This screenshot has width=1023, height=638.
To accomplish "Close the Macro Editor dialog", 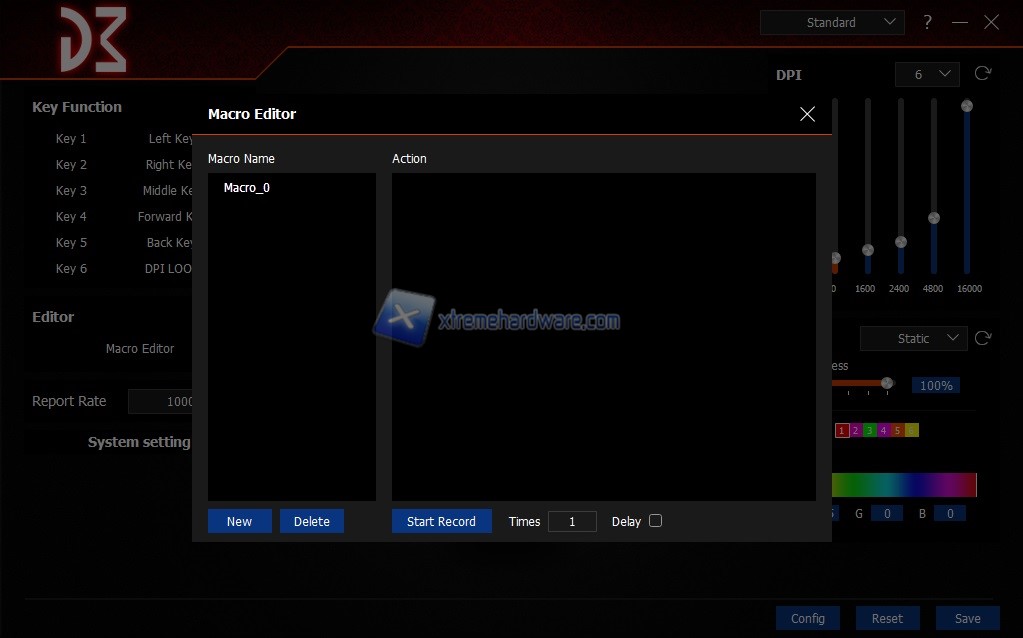I will (807, 114).
